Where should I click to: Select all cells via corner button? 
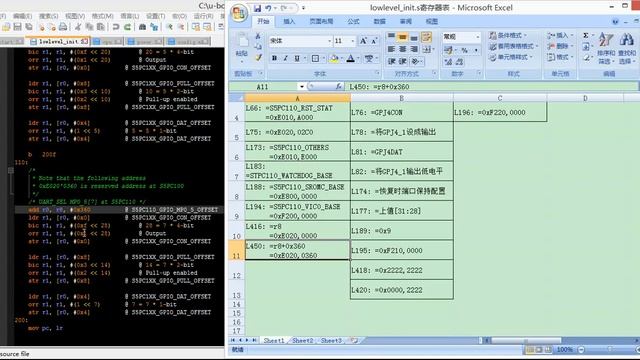pyautogui.click(x=237, y=98)
